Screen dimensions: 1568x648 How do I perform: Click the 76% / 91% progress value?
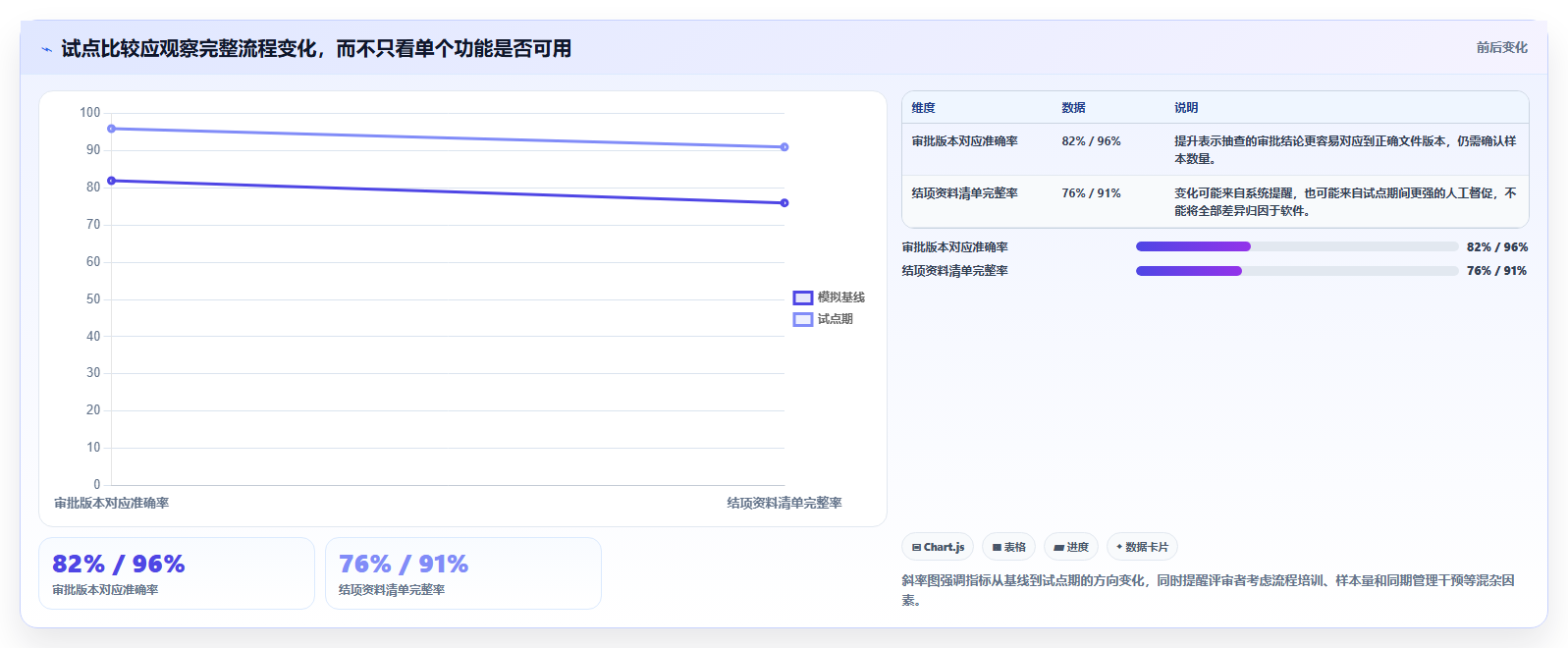[x=1497, y=271]
